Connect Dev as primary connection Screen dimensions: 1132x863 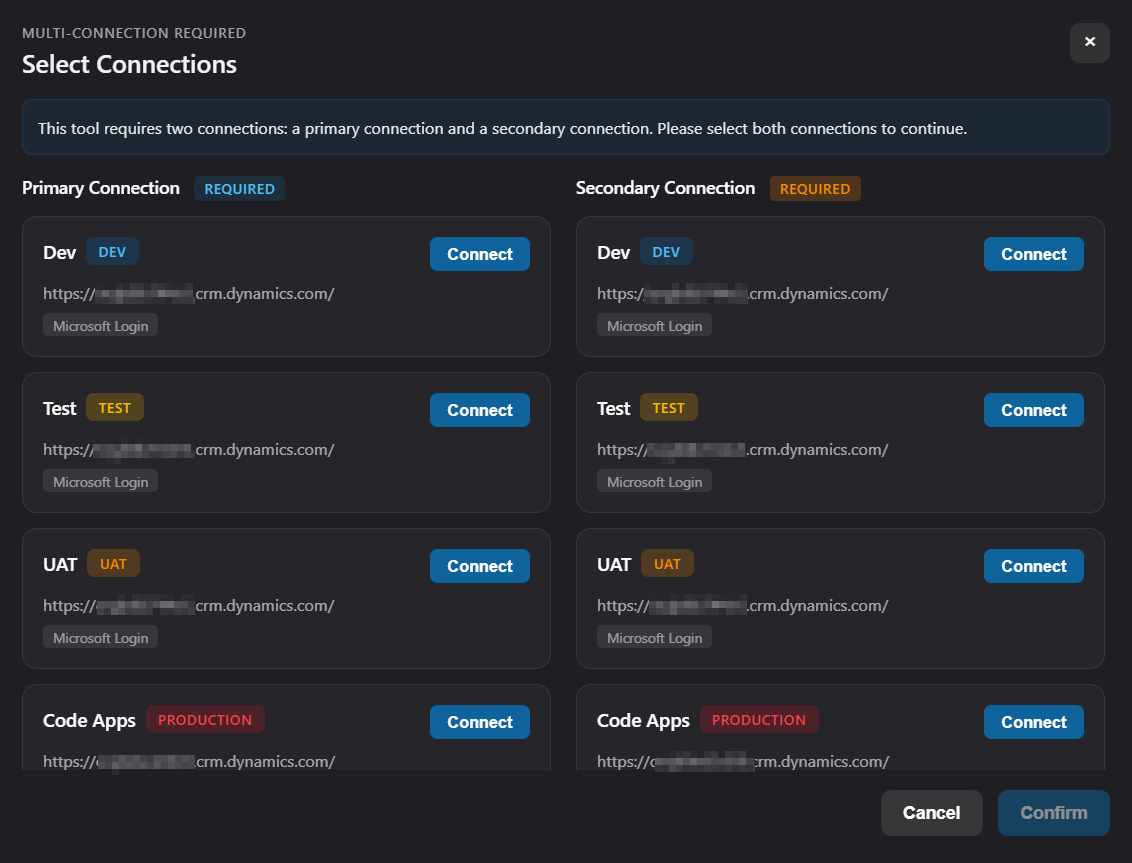479,254
